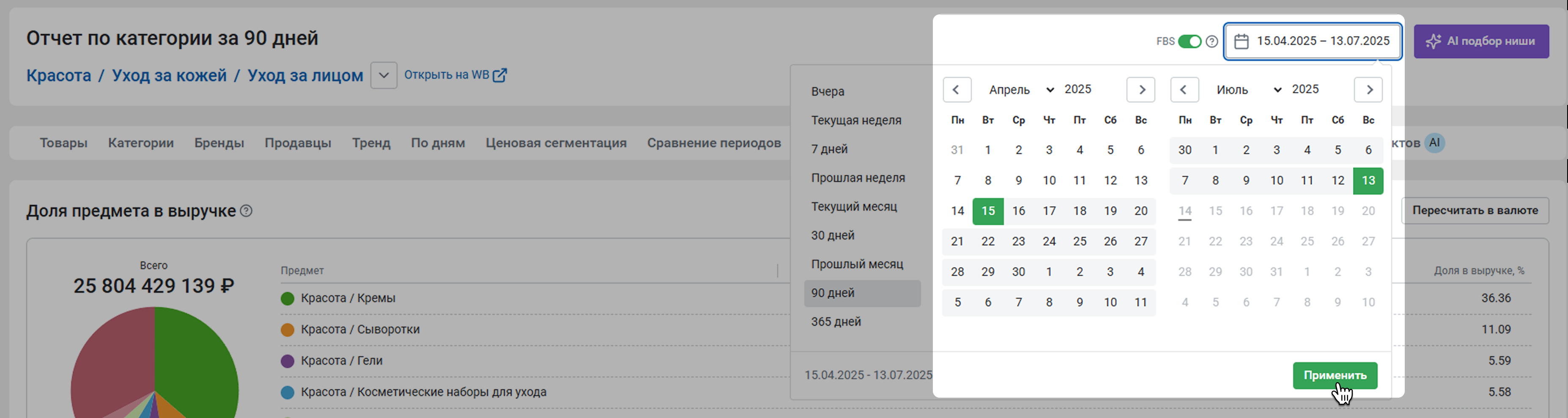Screen dimensions: 1568x418
Task: Switch to the Категории tab
Action: pos(141,143)
